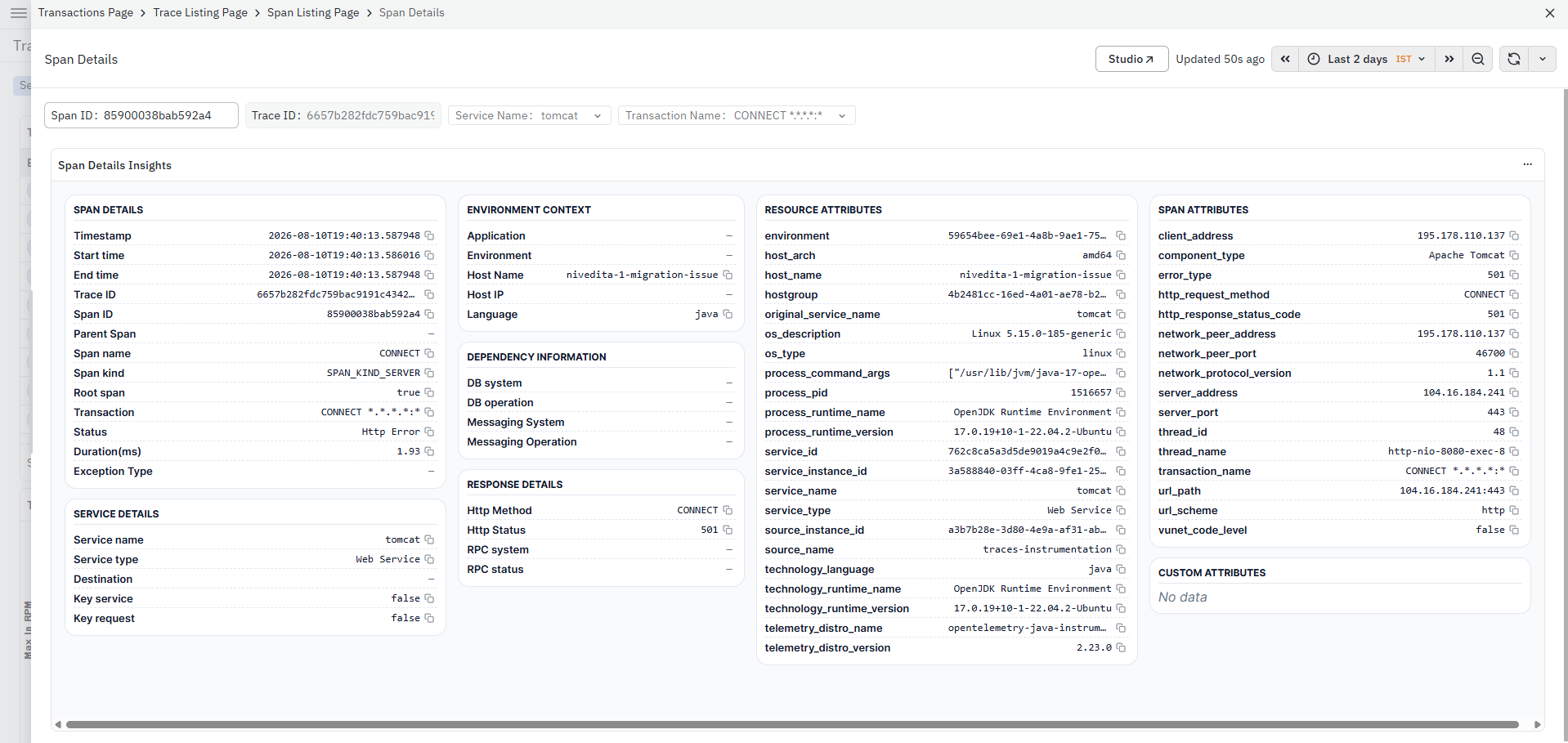Viewport: 1568px width, 743px height.
Task: Shift time range forward
Action: (x=1449, y=59)
